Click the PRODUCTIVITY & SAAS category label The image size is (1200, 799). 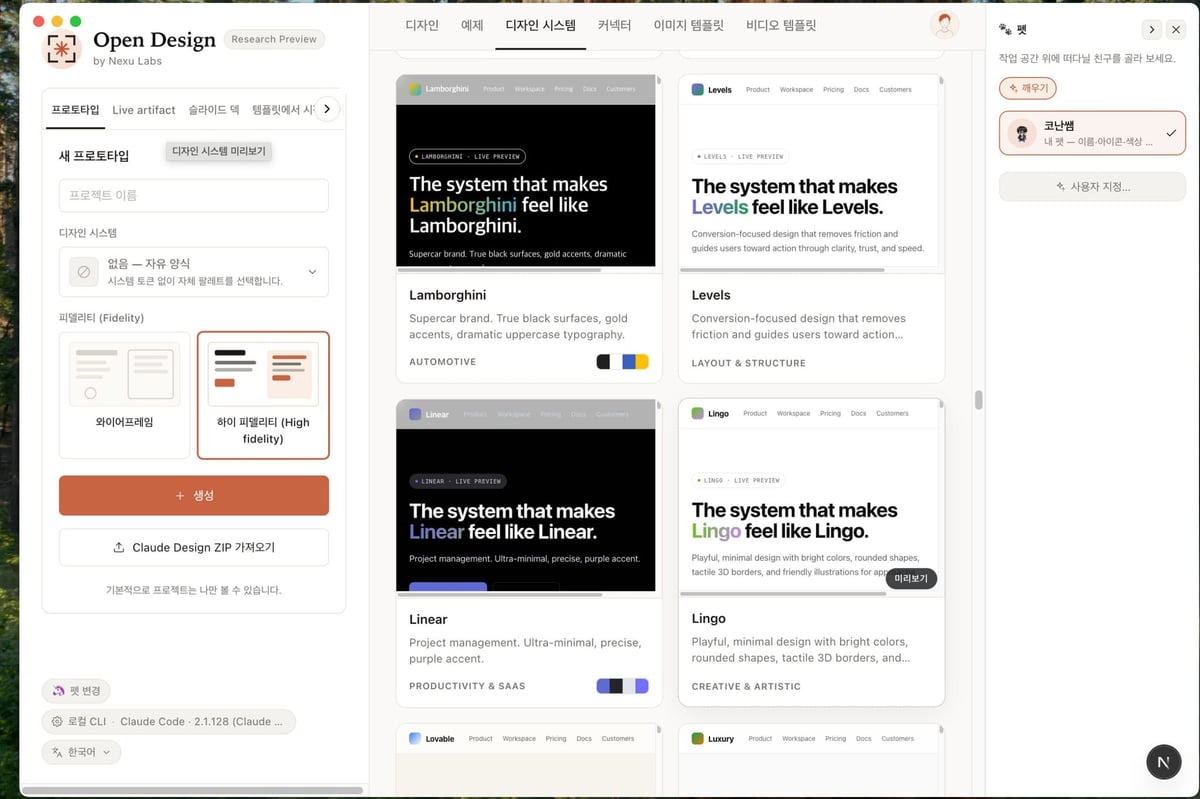coord(467,686)
